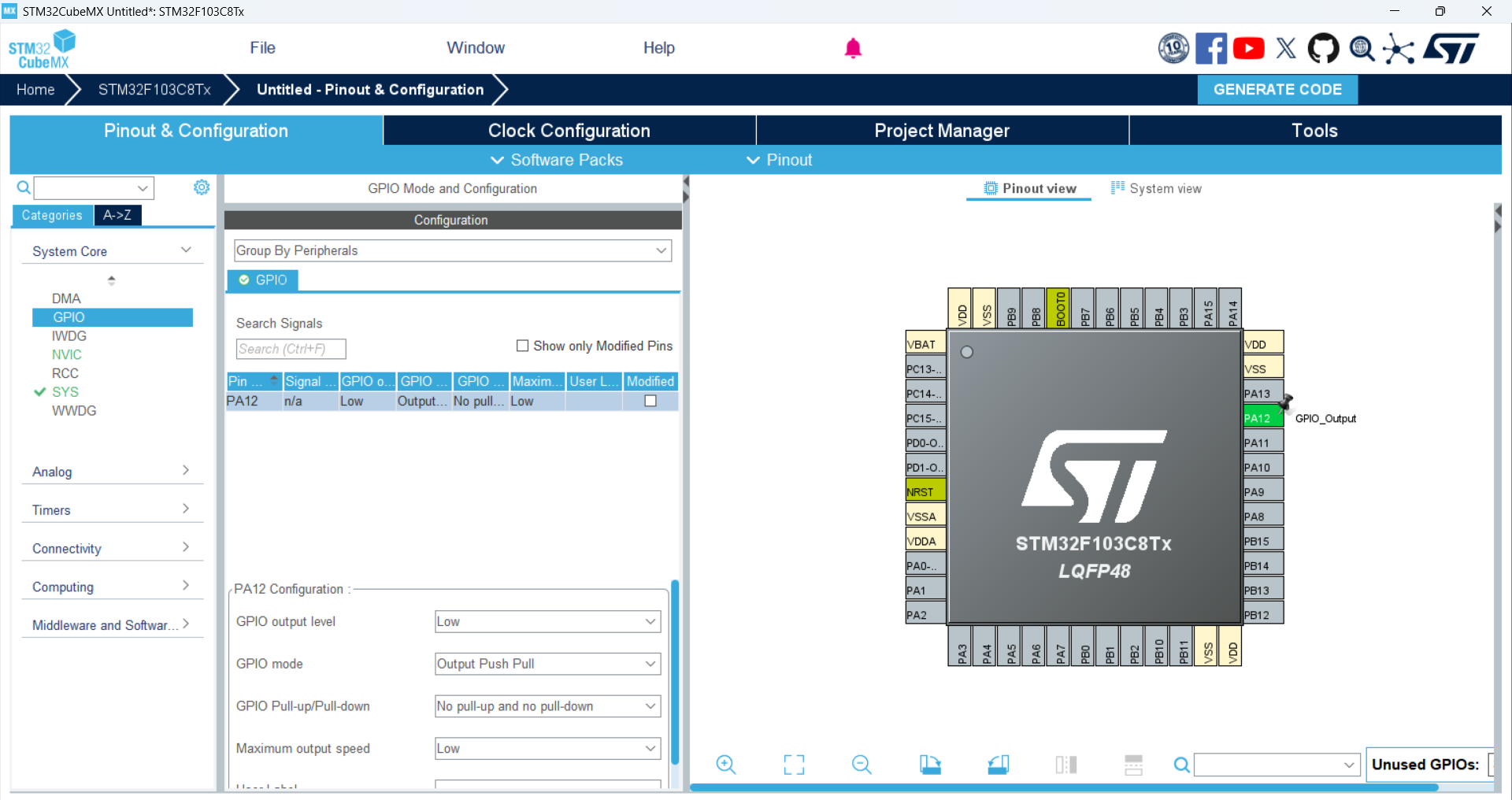Sort table by Pin column header
This screenshot has height=800, width=1512.
254,381
